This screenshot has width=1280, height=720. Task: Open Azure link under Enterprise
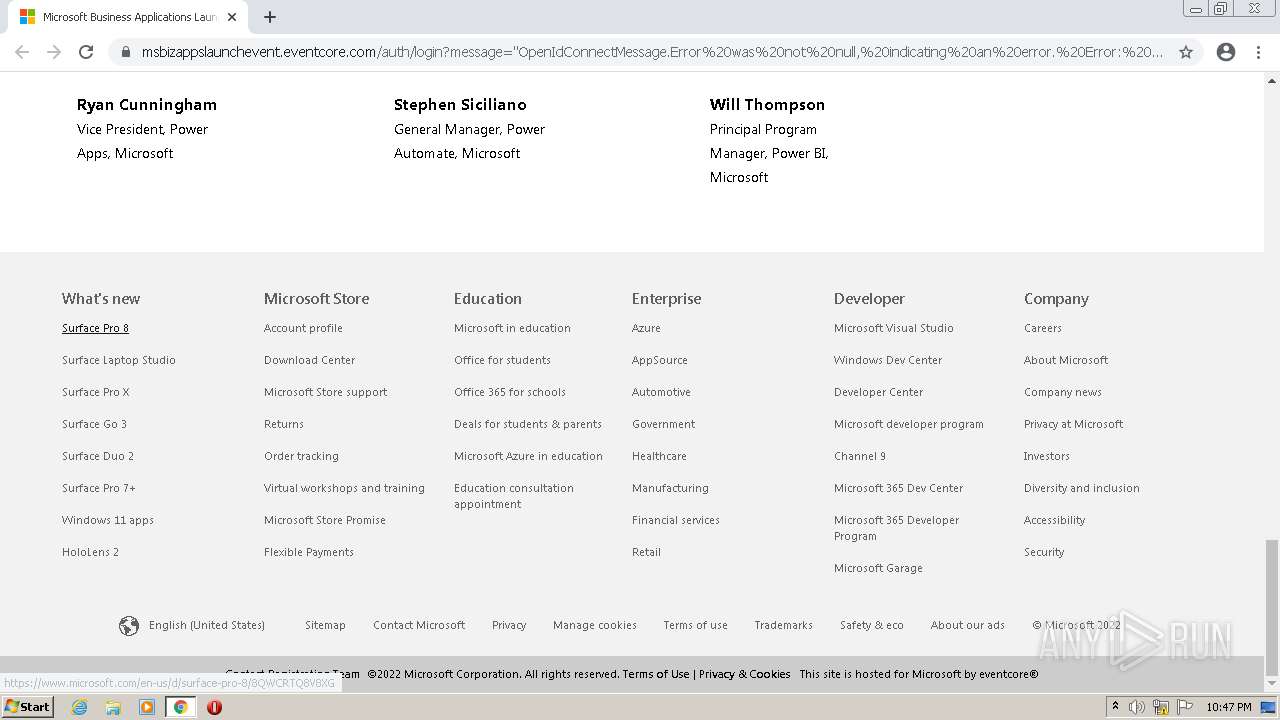point(646,328)
